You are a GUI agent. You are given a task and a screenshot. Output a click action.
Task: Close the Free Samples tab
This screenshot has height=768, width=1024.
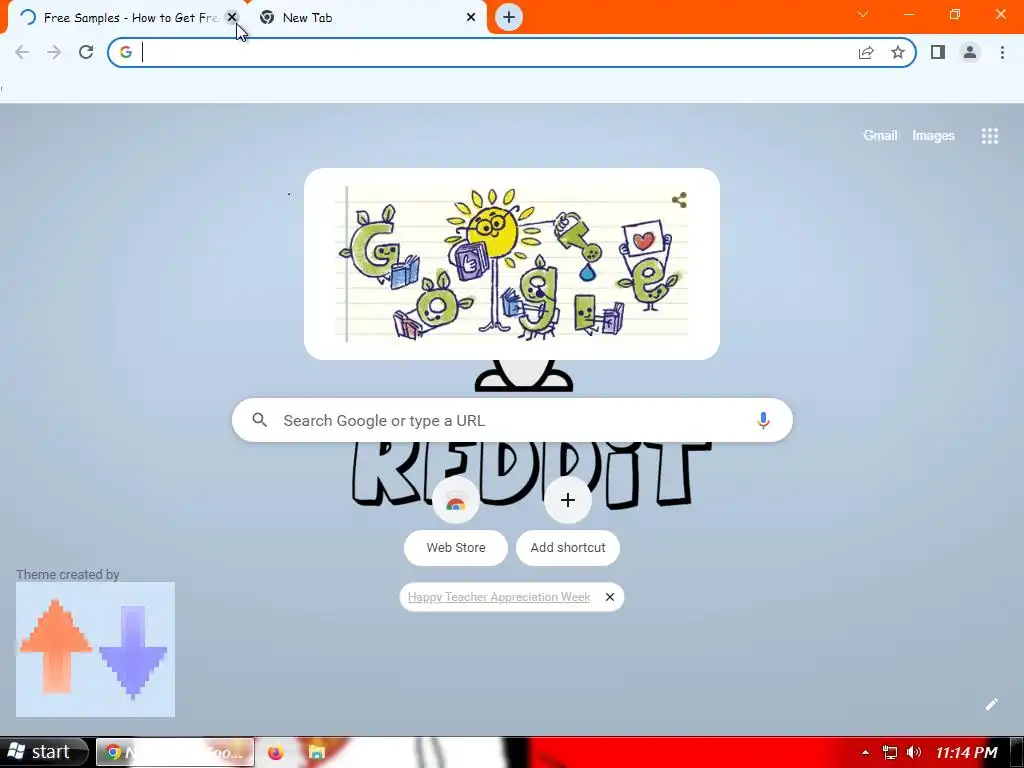pos(232,17)
